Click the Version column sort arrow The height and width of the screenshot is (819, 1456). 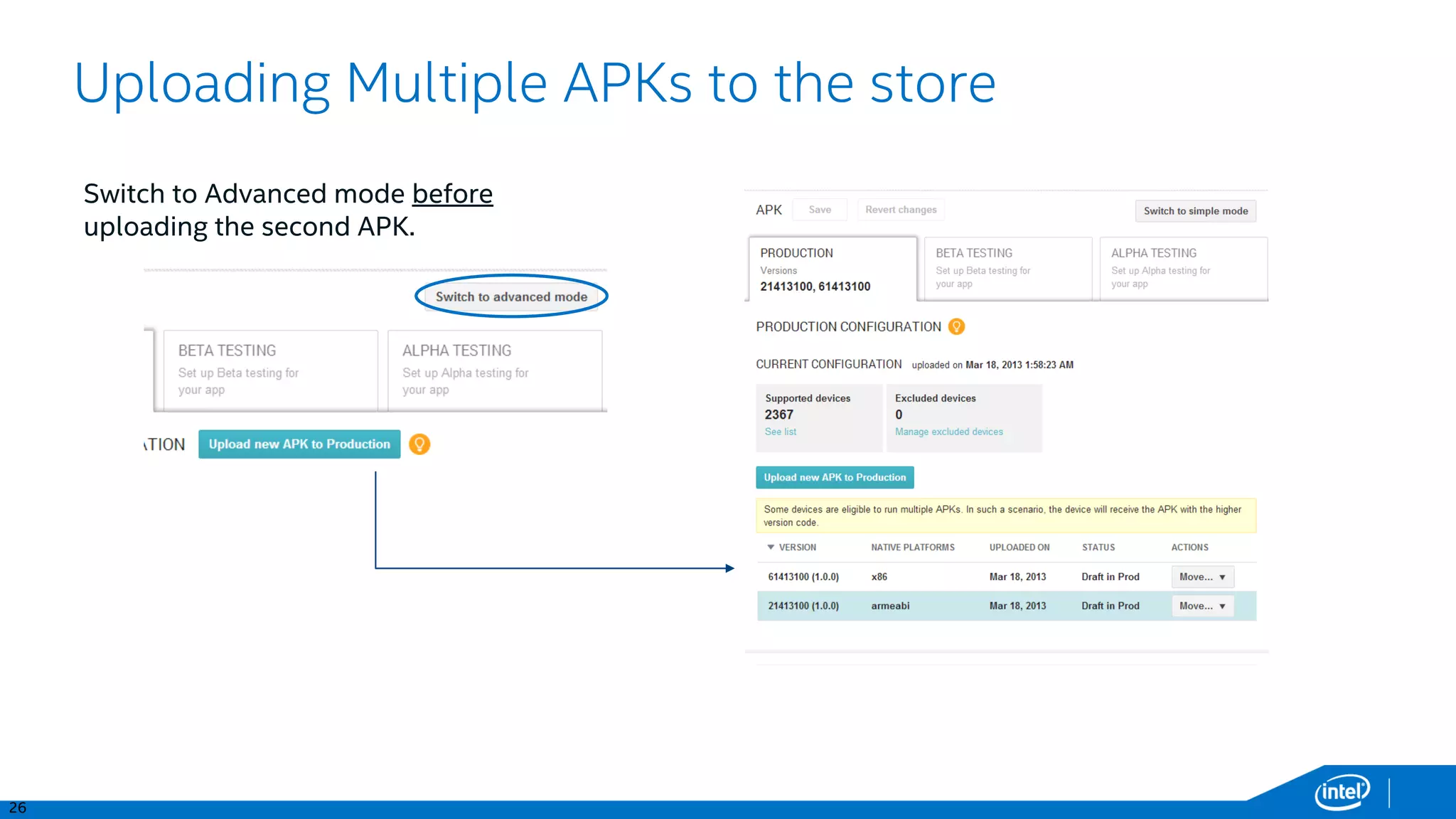pos(771,547)
